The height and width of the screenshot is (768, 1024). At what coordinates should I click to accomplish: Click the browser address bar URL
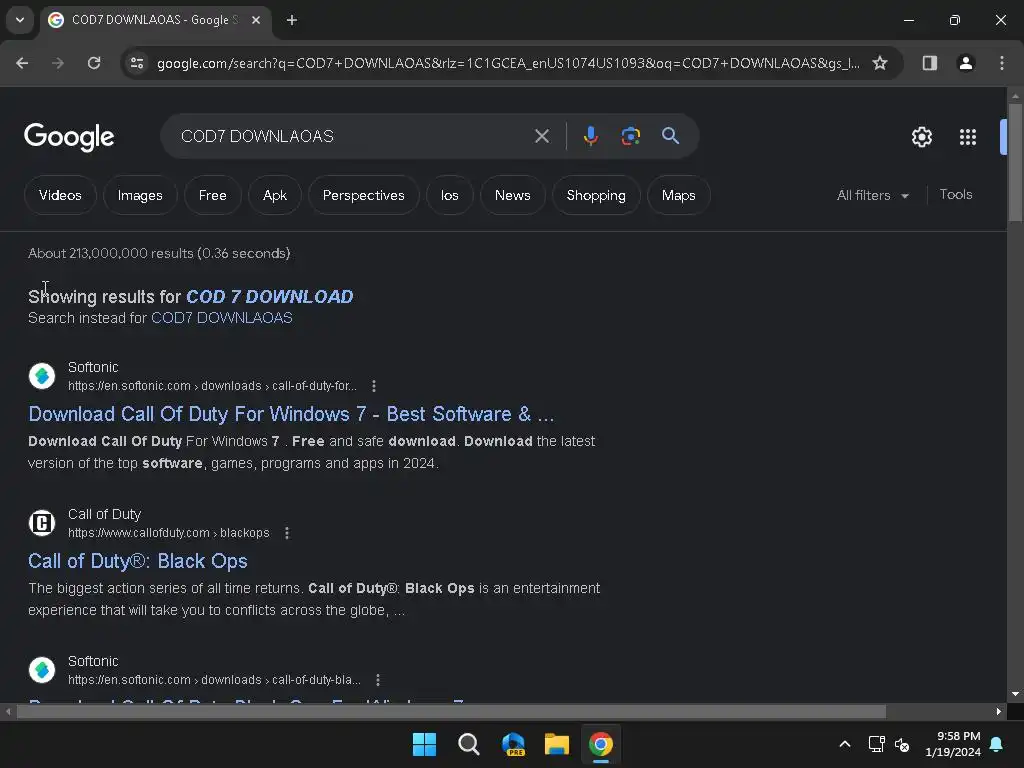(508, 63)
